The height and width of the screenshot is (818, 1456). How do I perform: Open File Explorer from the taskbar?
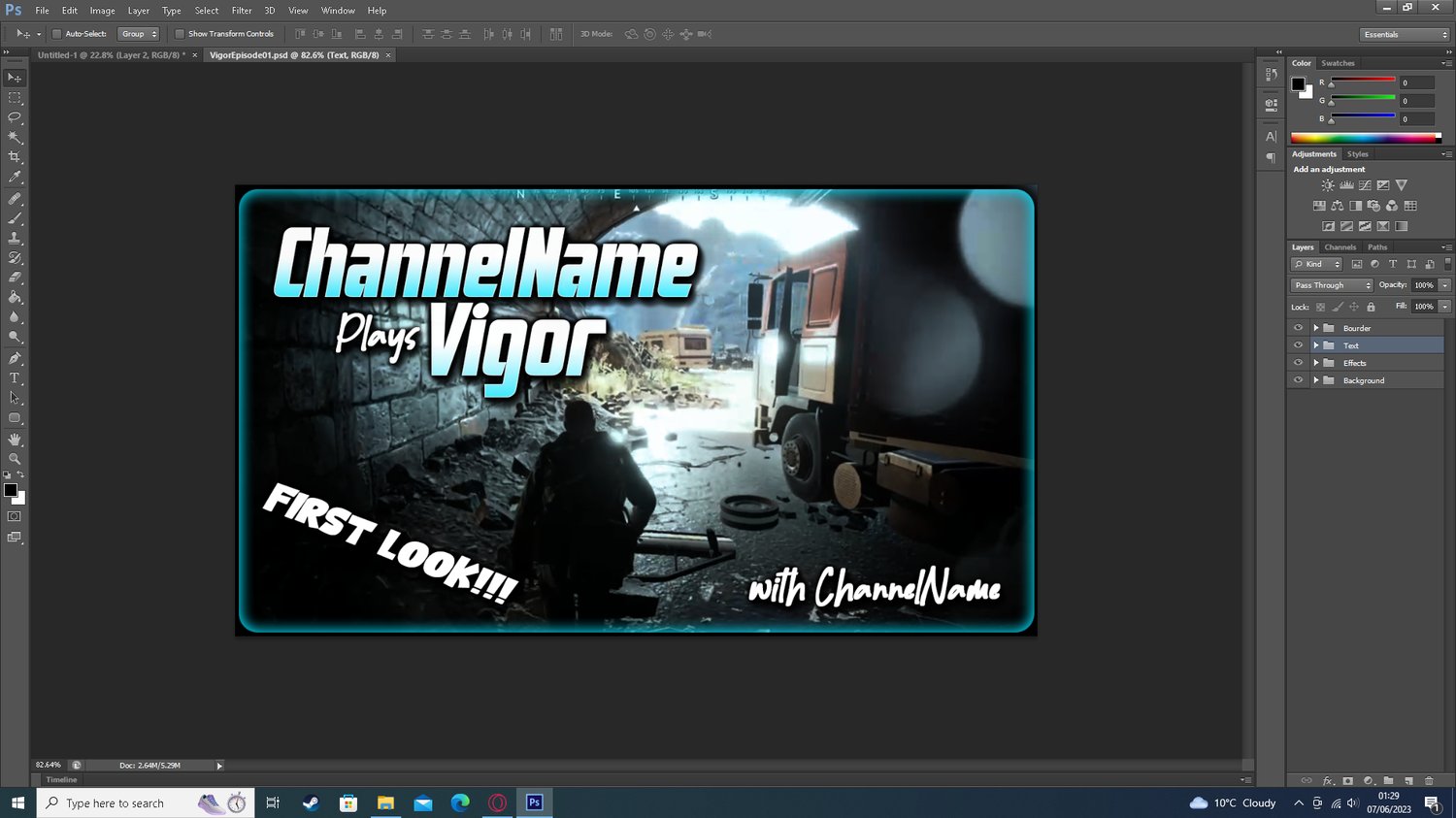(385, 802)
